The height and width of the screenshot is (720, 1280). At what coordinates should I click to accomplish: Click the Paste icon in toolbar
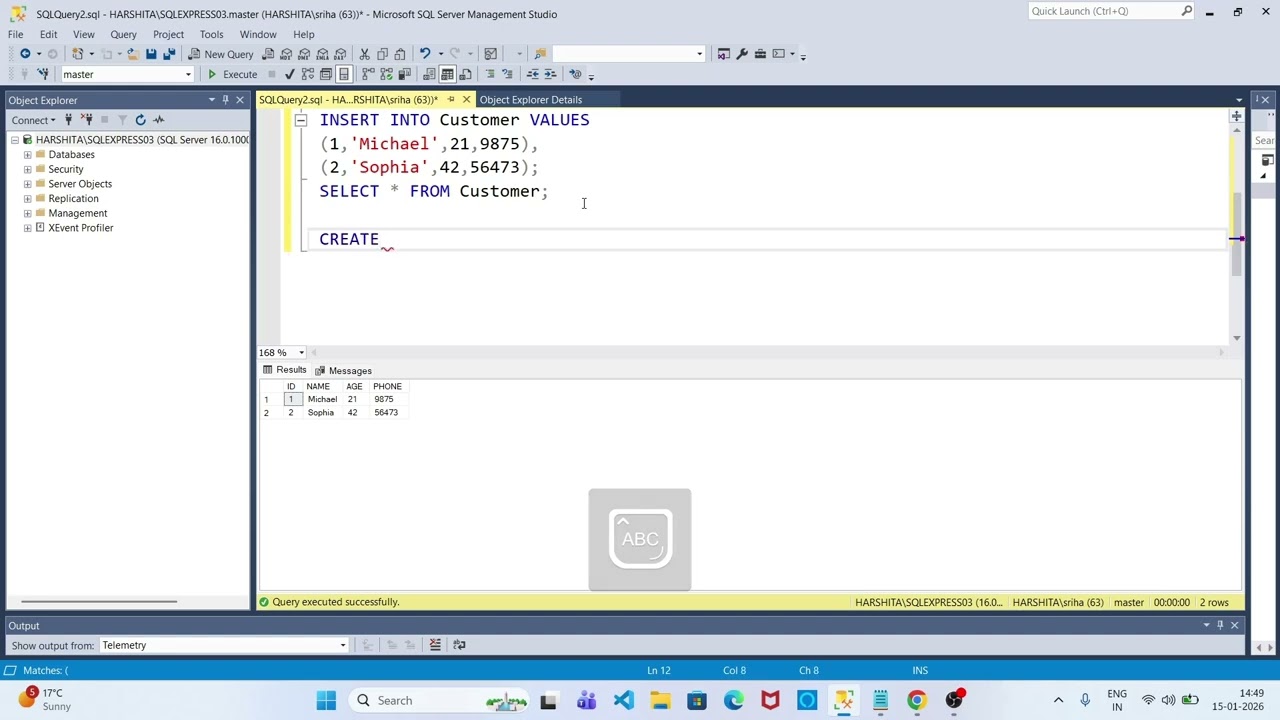[x=400, y=54]
